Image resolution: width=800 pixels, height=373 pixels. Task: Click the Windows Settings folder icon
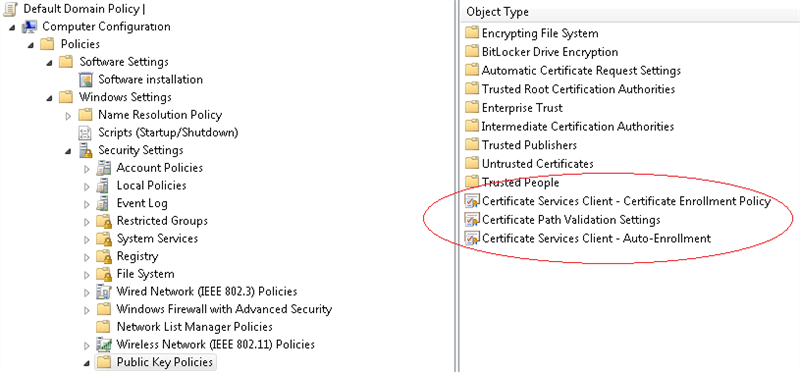[66, 97]
